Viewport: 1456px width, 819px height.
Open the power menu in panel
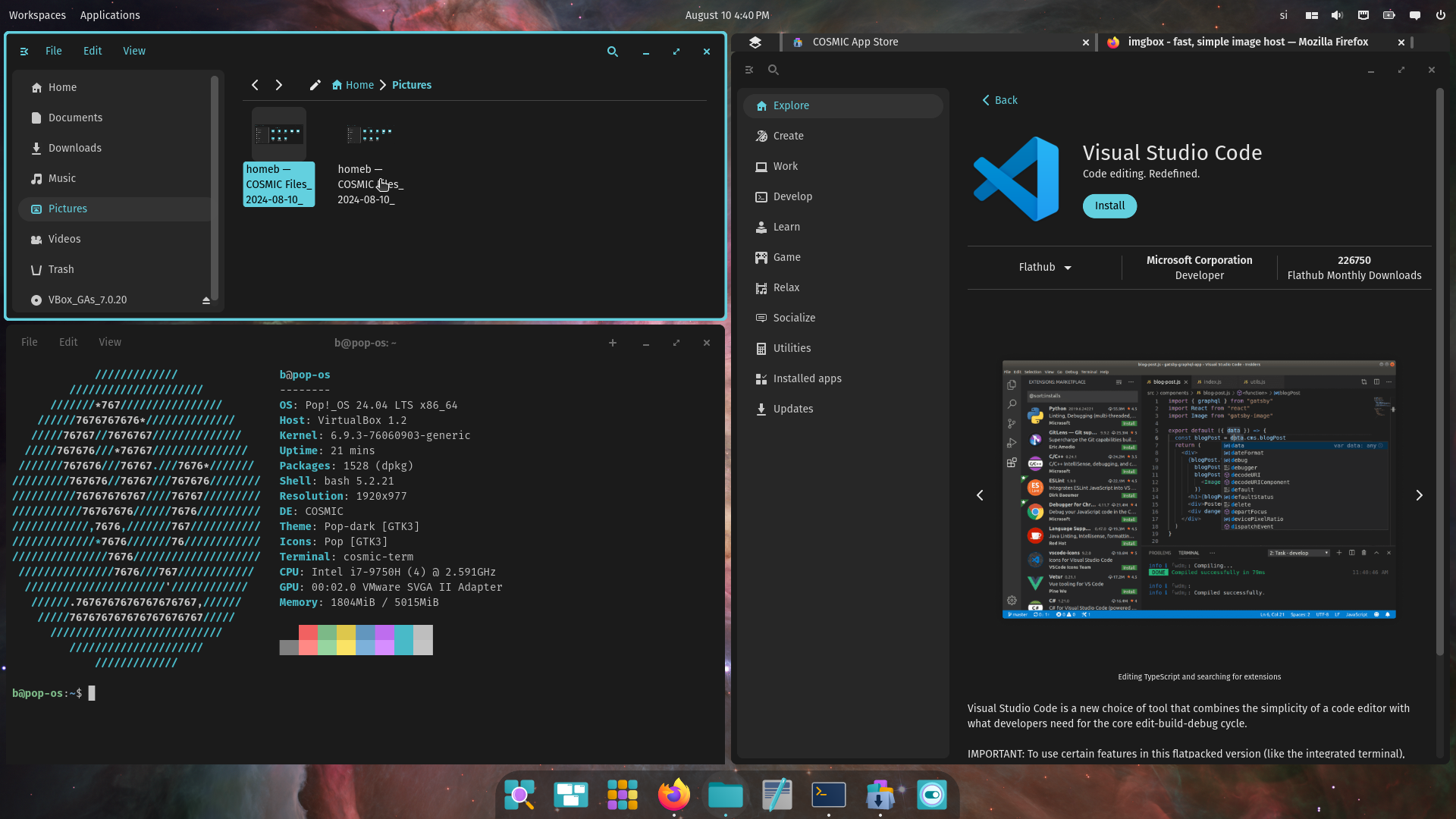pos(1440,15)
